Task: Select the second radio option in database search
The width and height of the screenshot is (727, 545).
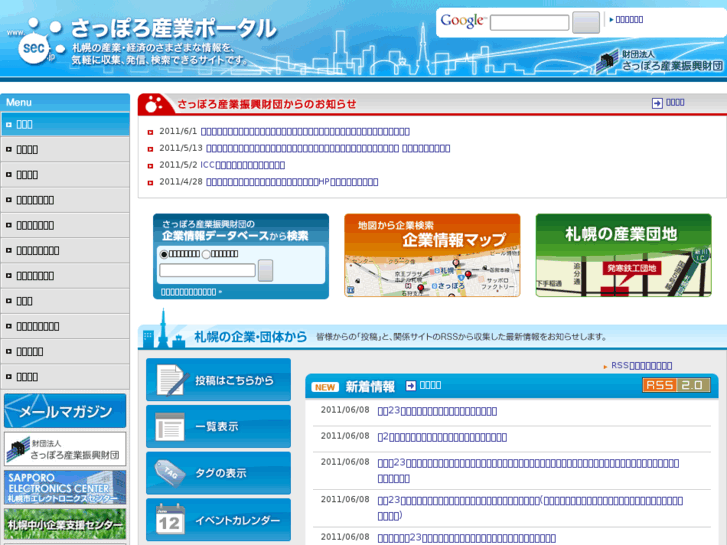Action: coord(206,254)
